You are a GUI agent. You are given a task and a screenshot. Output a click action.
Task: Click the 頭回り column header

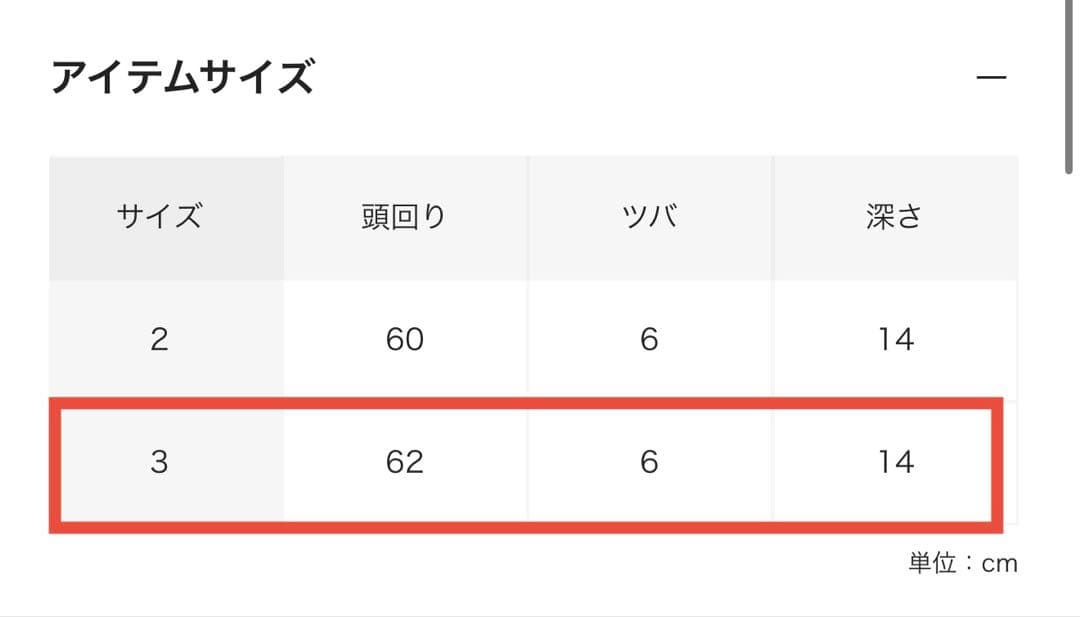point(404,217)
